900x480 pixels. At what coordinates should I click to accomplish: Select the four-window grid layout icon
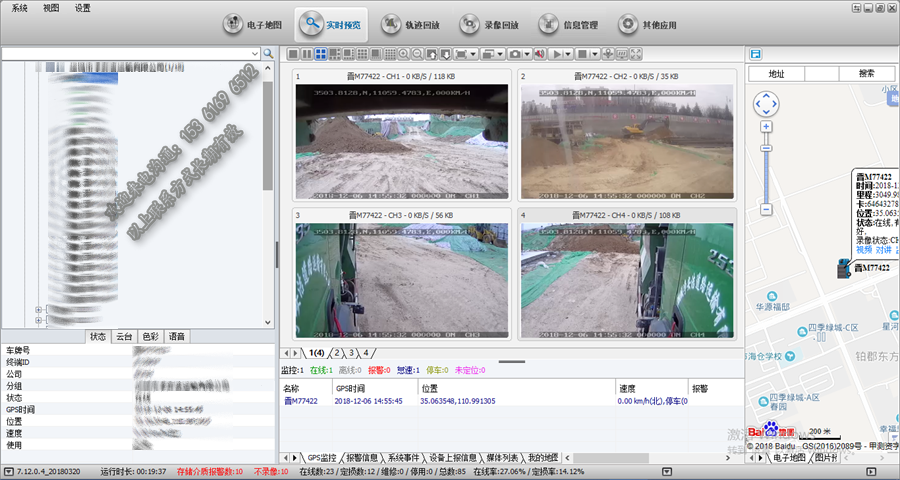tap(321, 53)
